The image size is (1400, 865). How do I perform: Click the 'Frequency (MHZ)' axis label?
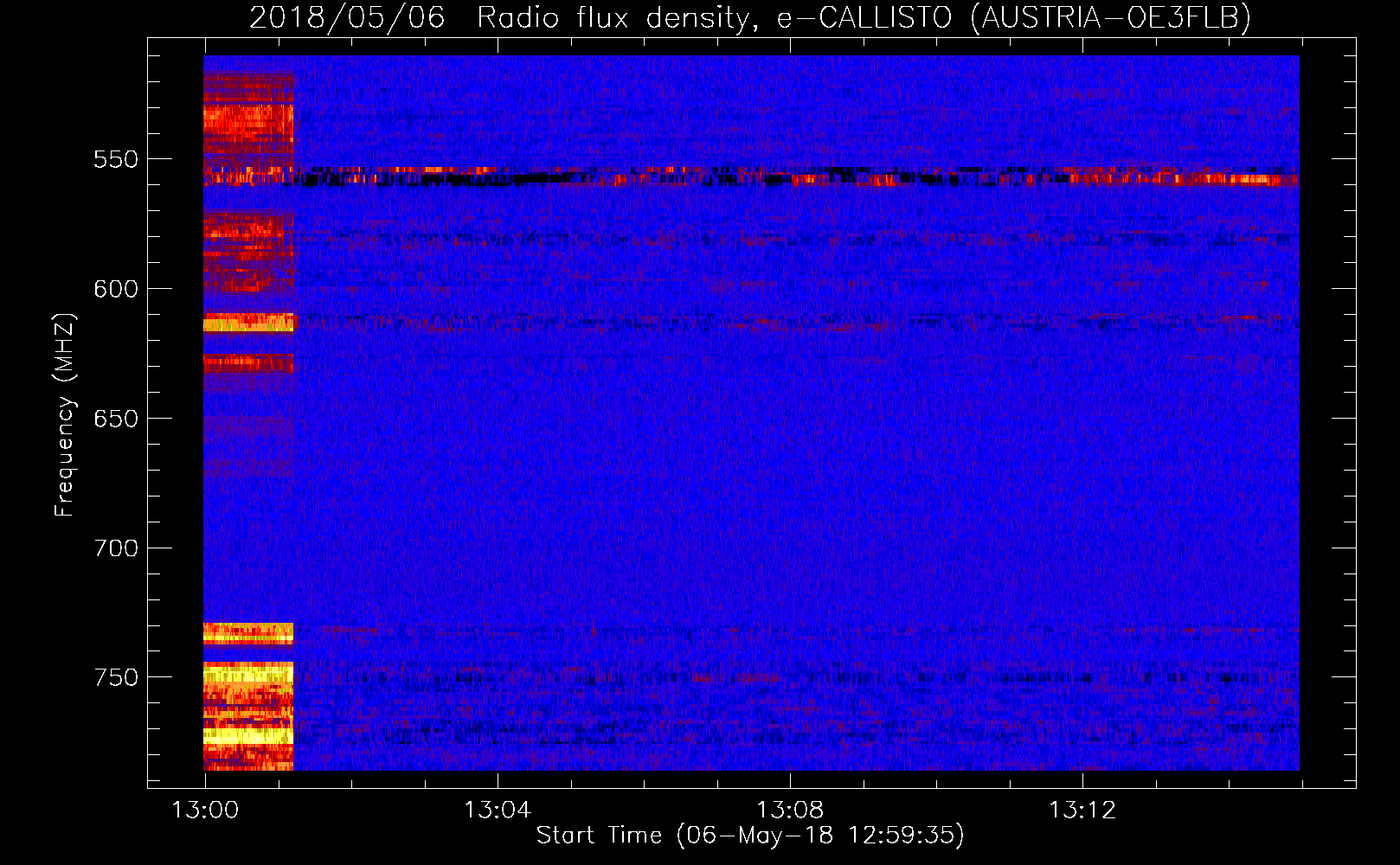tap(64, 414)
